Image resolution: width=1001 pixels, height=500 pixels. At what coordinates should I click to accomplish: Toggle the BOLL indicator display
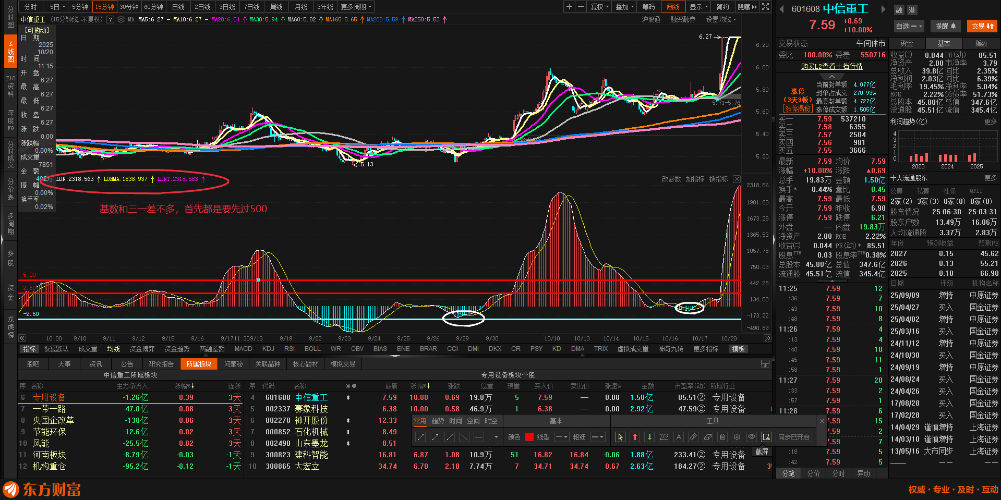click(312, 349)
